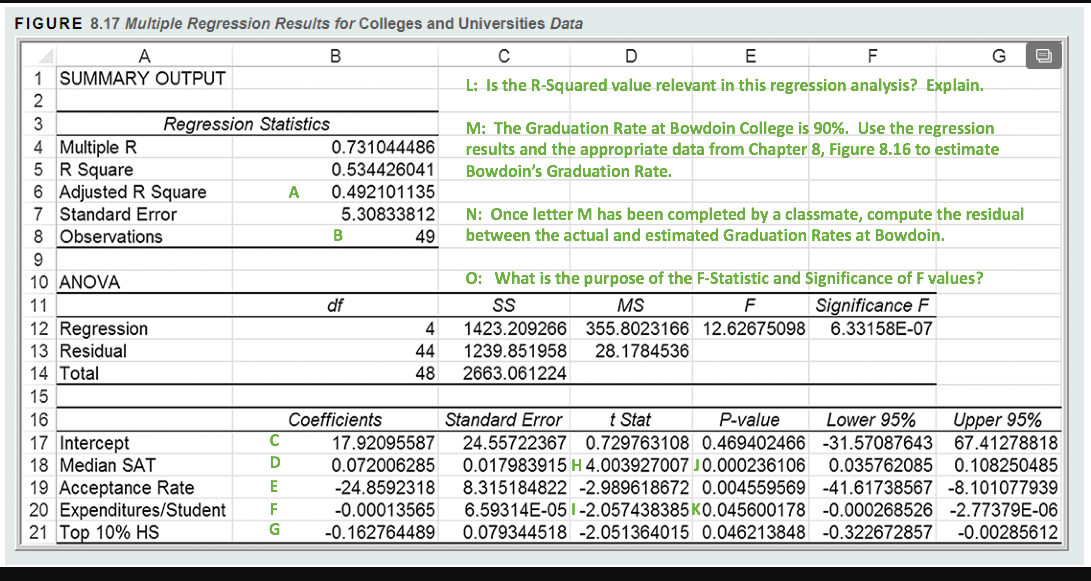Open the comment icon beside column G
1091x581 pixels.
(x=1044, y=55)
